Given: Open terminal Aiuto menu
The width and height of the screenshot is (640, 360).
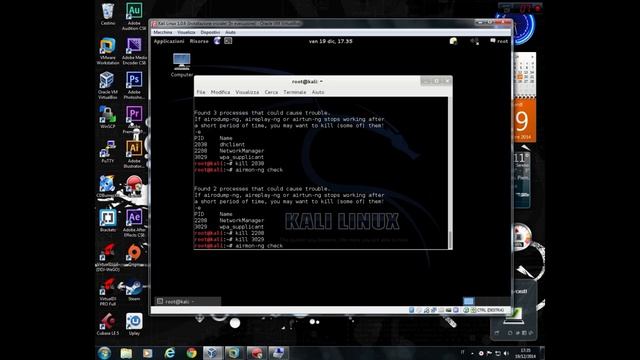Looking at the screenshot, I should click(318, 92).
